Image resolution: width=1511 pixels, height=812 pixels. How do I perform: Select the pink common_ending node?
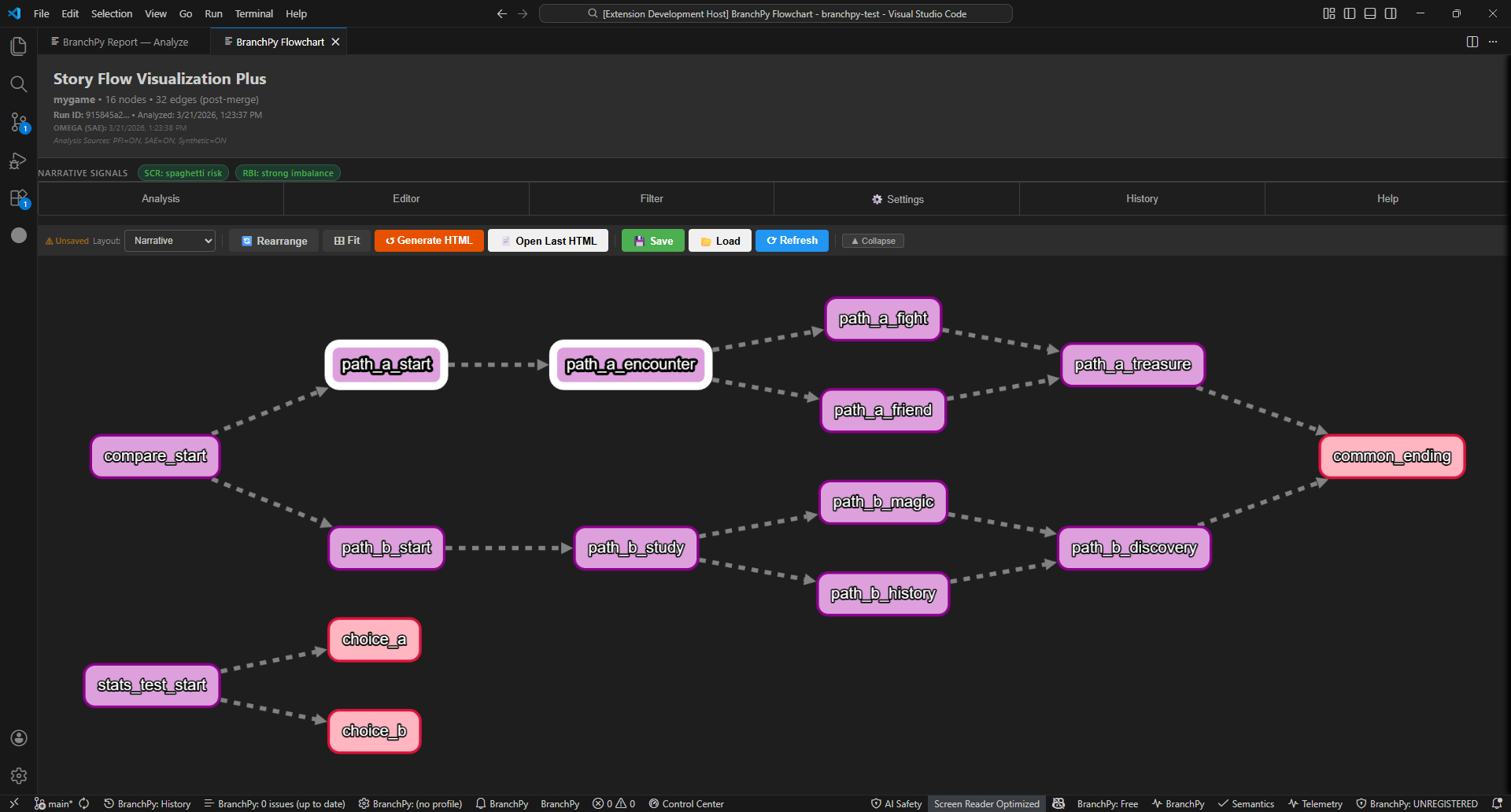1391,456
